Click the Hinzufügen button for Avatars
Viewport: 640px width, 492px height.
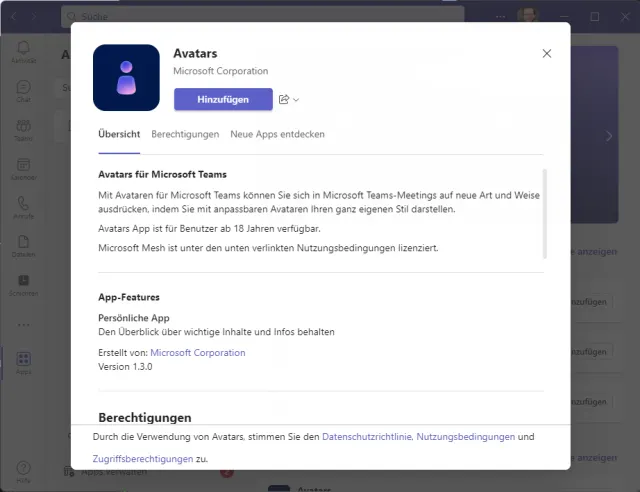[223, 99]
